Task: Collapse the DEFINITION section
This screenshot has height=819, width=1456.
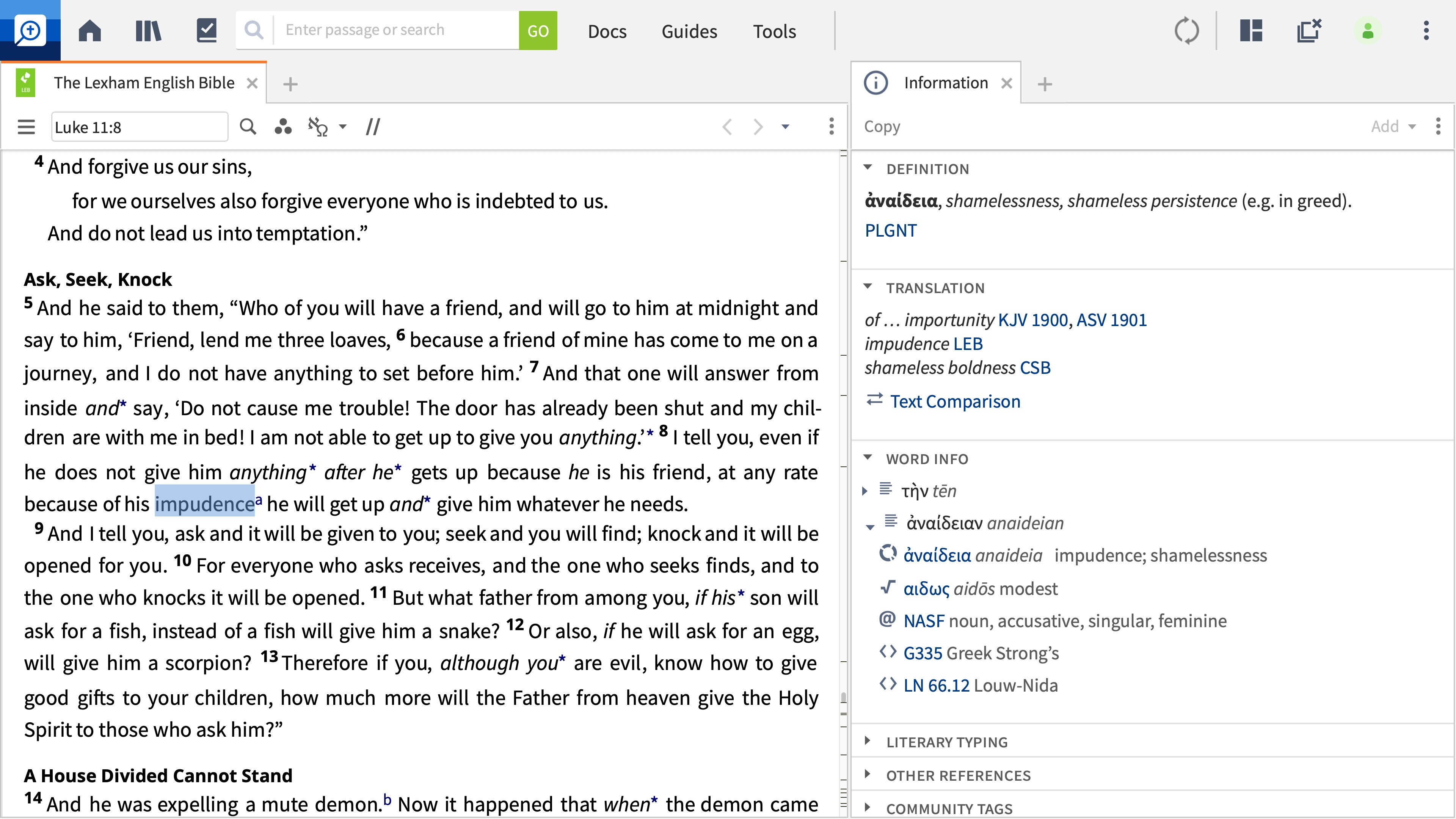Action: click(868, 168)
